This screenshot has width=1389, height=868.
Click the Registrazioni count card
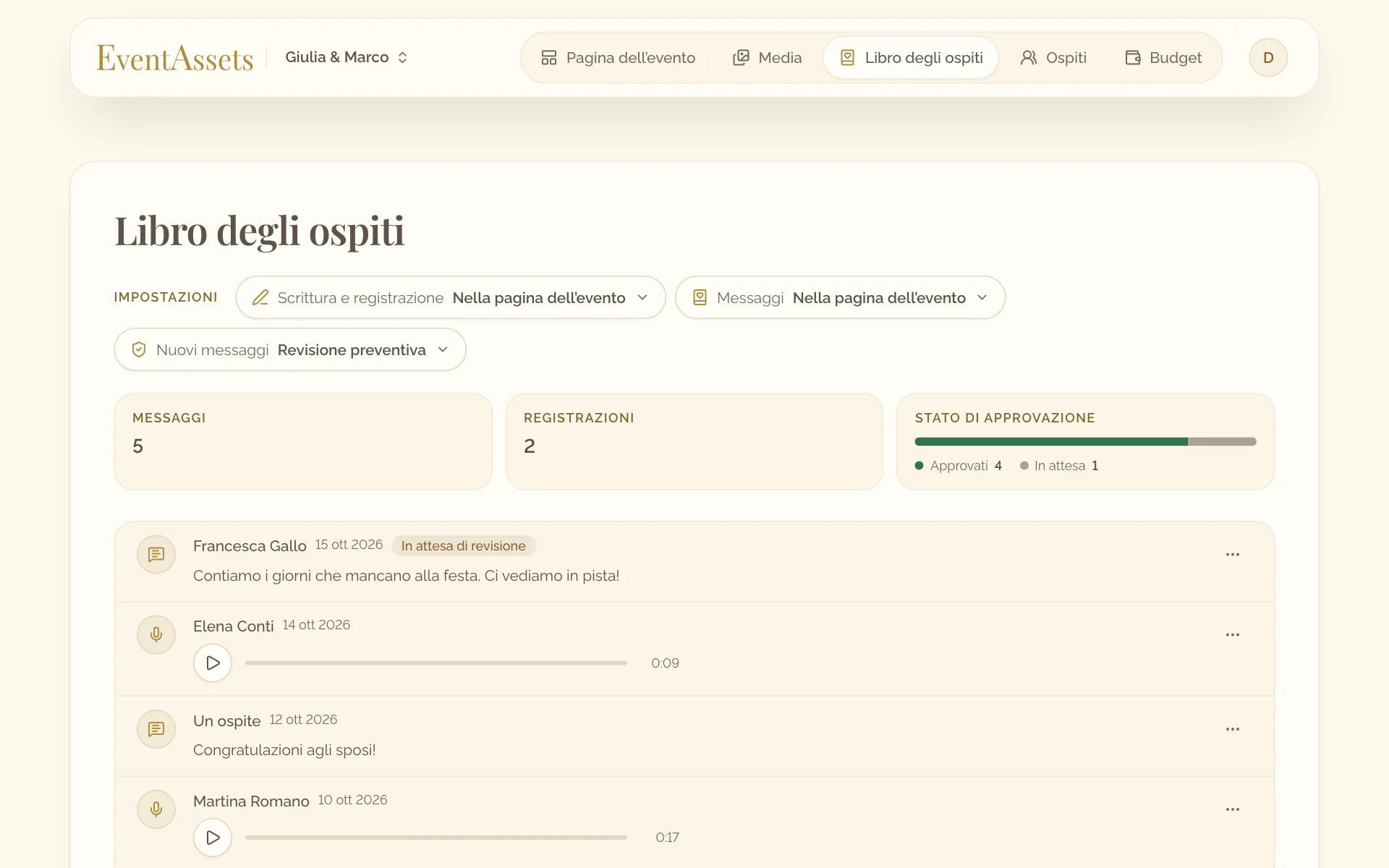point(694,441)
